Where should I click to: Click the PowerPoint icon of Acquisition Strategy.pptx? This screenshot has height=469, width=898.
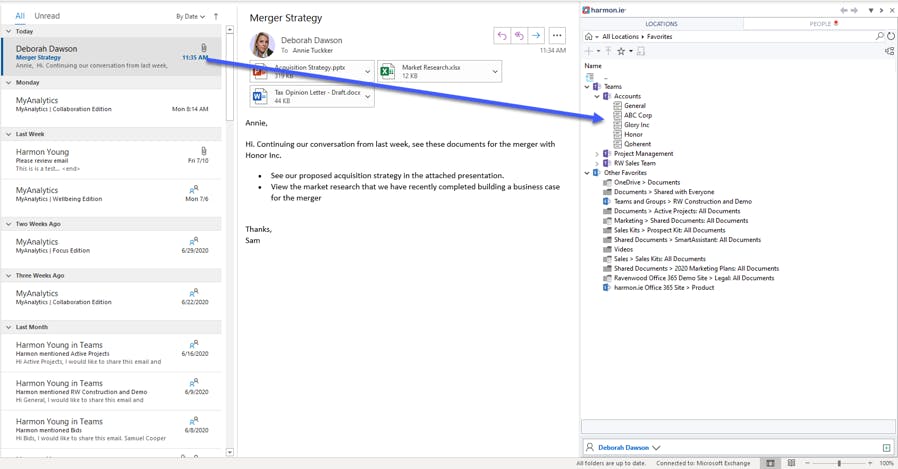[260, 72]
